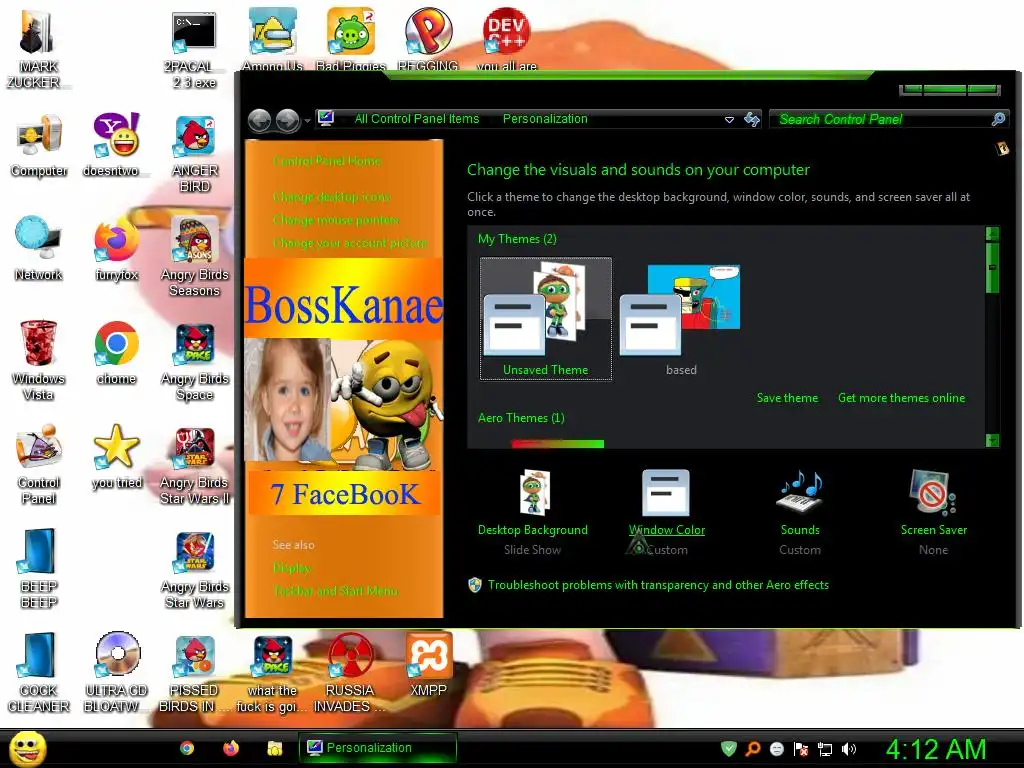Image resolution: width=1024 pixels, height=768 pixels.
Task: Open Change your account picture link
Action: (350, 243)
